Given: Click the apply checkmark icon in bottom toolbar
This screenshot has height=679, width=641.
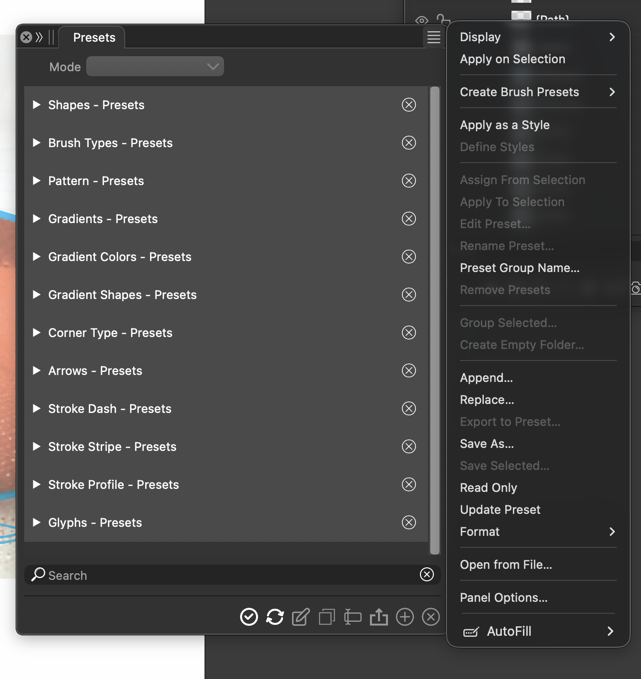Looking at the screenshot, I should 249,617.
